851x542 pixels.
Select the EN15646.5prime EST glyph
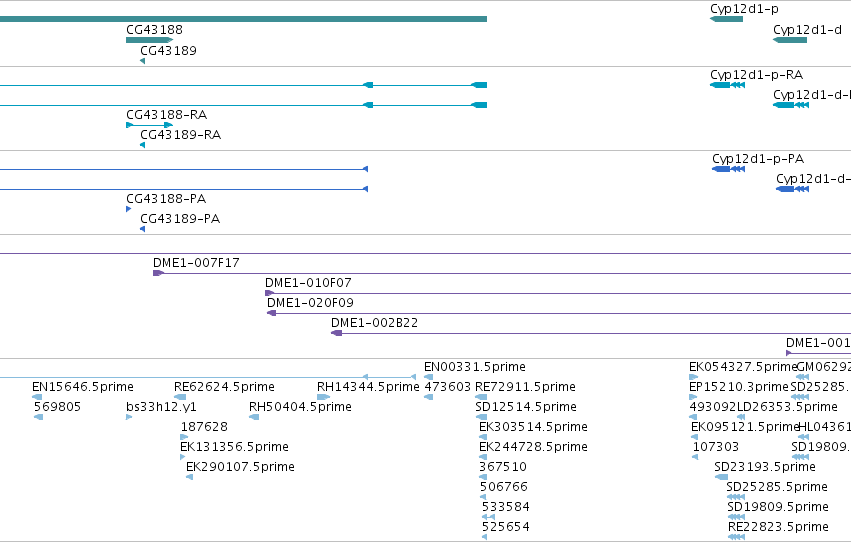(37, 397)
